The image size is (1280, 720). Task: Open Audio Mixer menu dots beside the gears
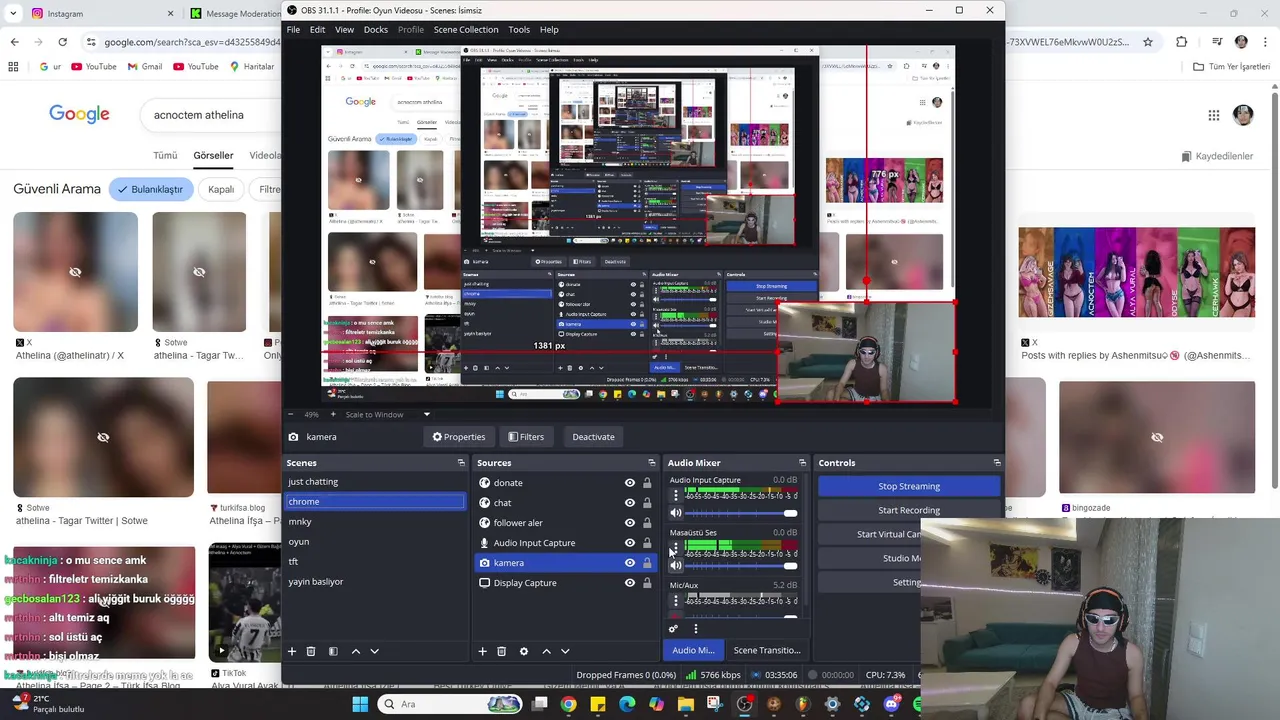point(695,629)
